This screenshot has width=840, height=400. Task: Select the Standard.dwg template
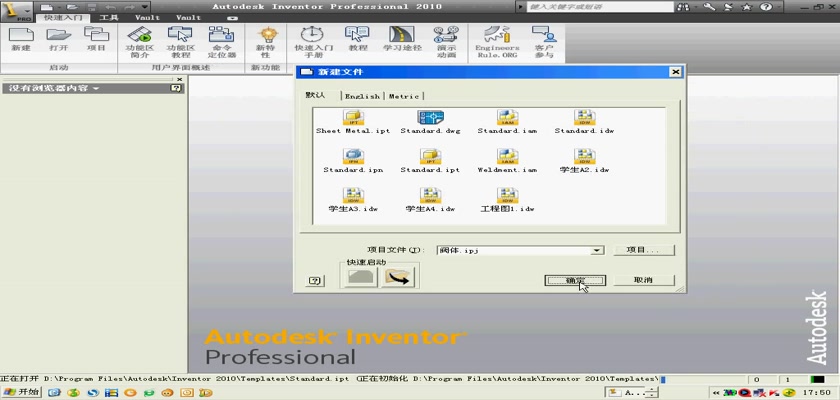click(x=430, y=122)
